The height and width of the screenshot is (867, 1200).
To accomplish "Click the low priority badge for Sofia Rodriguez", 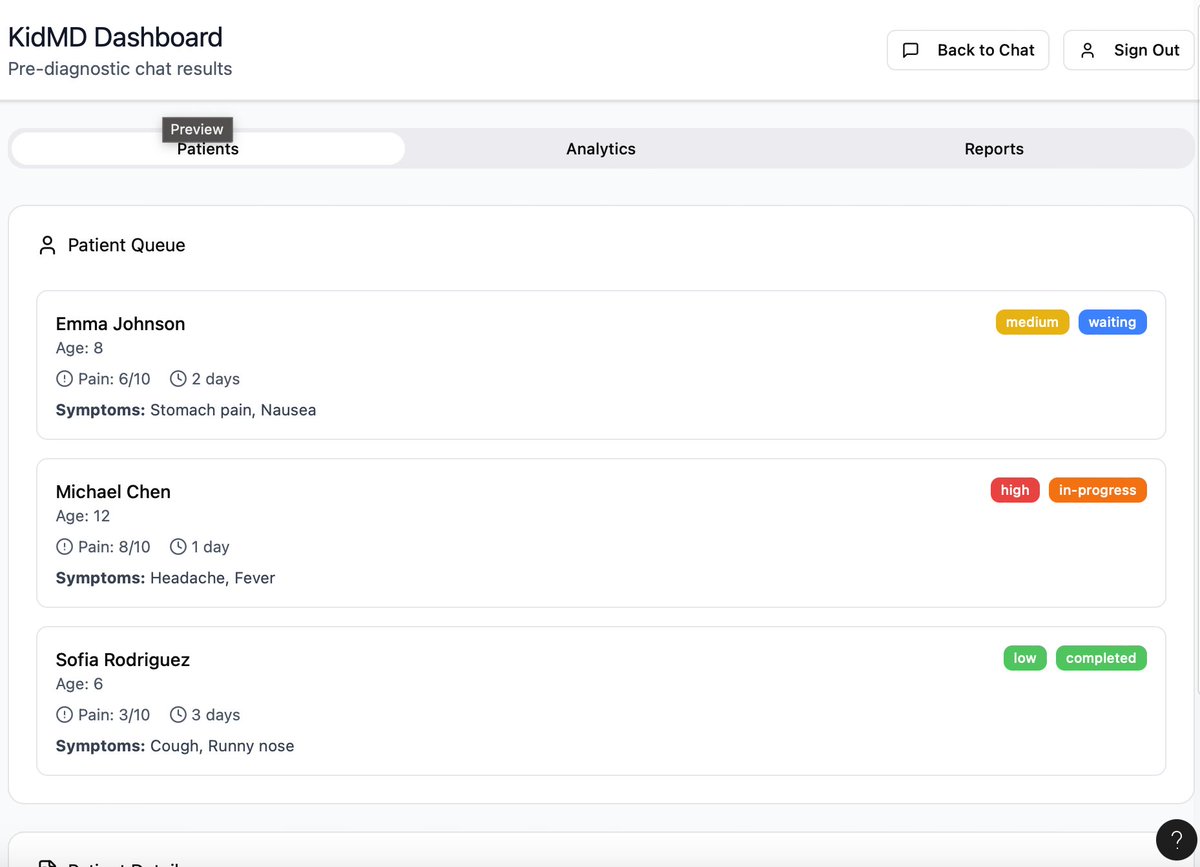I will click(x=1025, y=658).
